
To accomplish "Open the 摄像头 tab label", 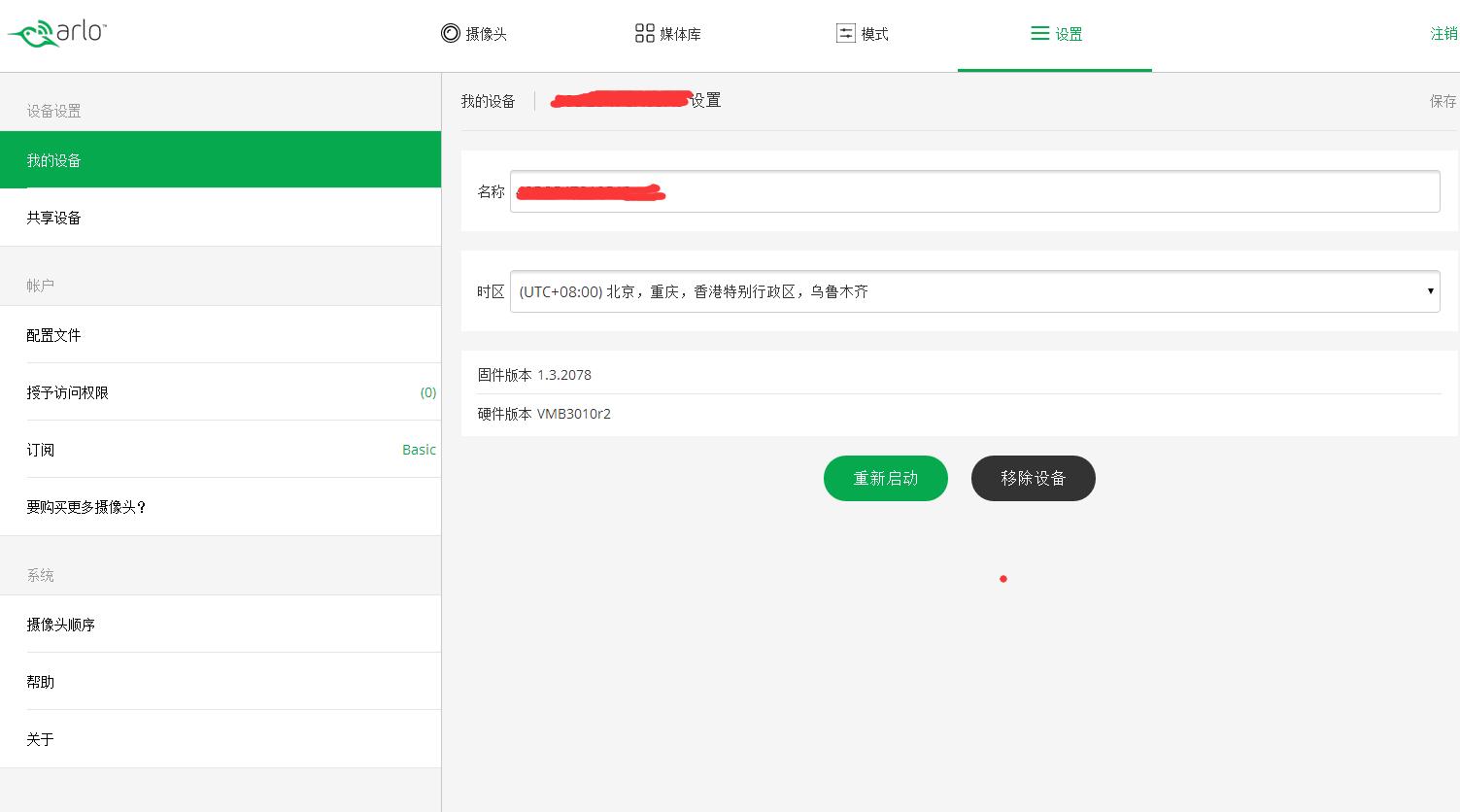I will coord(487,34).
